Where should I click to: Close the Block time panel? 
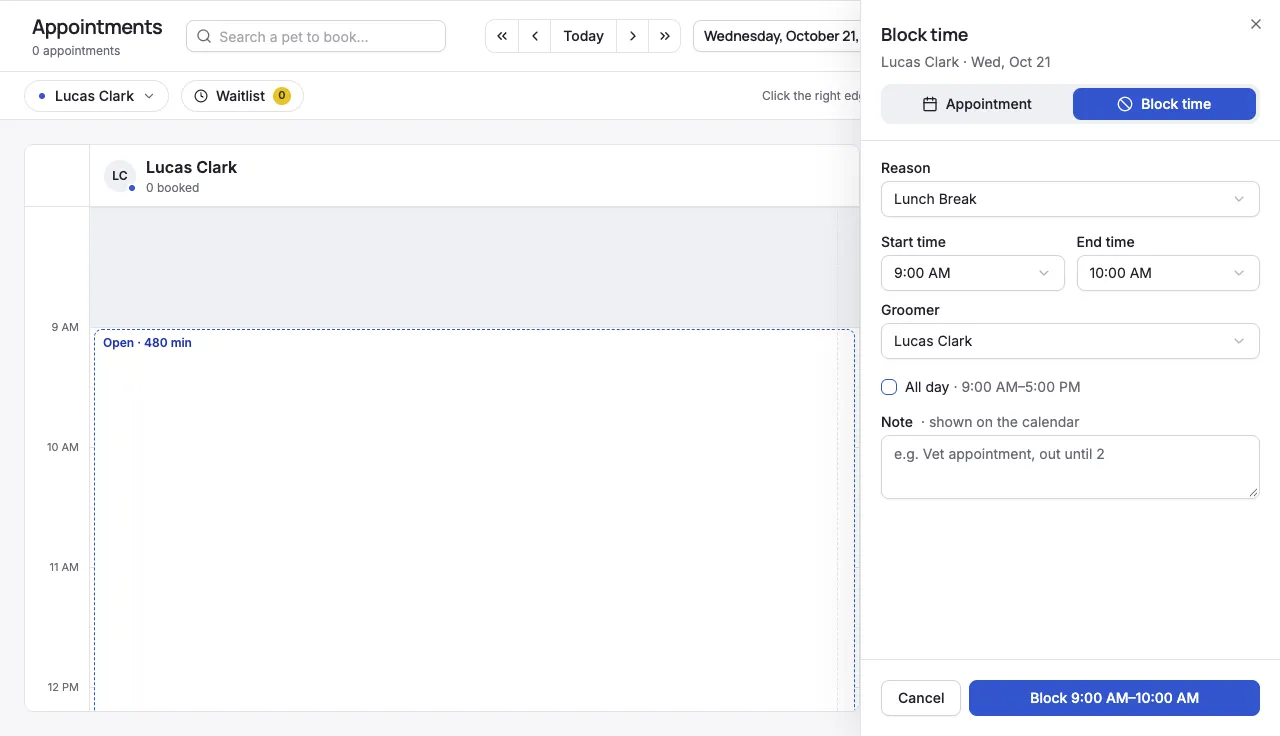(1256, 24)
